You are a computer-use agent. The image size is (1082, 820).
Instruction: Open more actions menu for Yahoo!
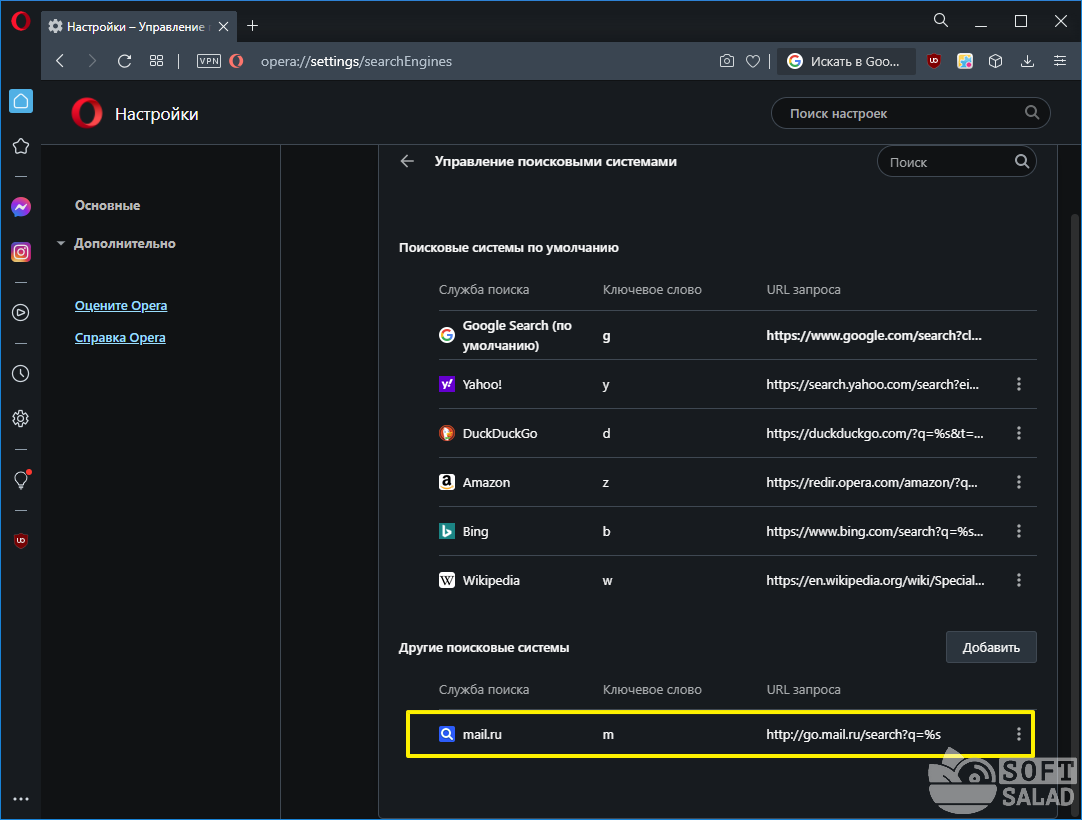click(x=1019, y=384)
